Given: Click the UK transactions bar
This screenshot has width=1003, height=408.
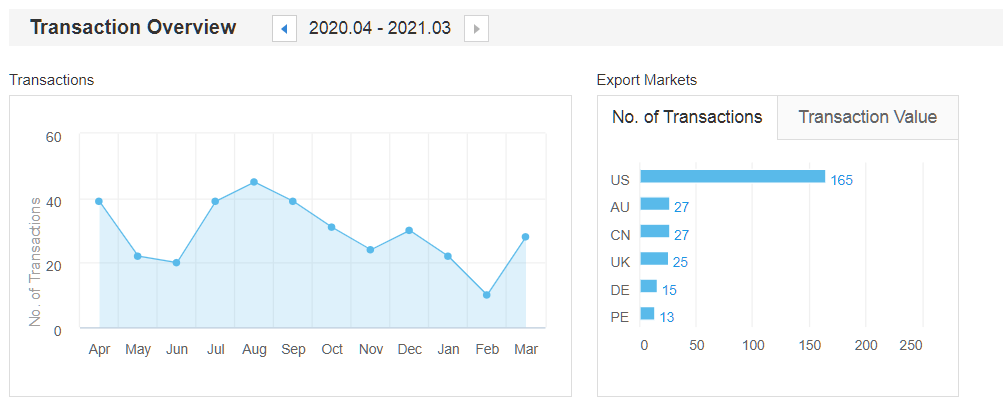Looking at the screenshot, I should [x=653, y=259].
